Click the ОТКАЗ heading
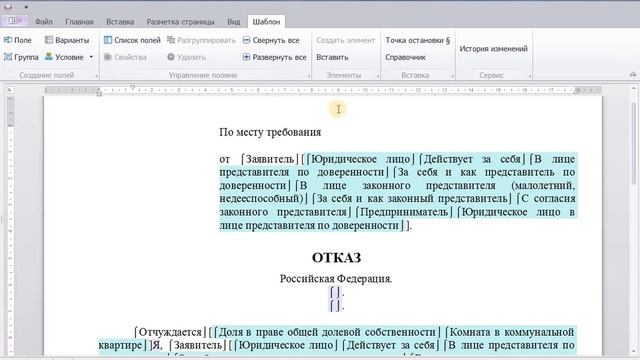Screen dimensions: 640x360 (336, 258)
